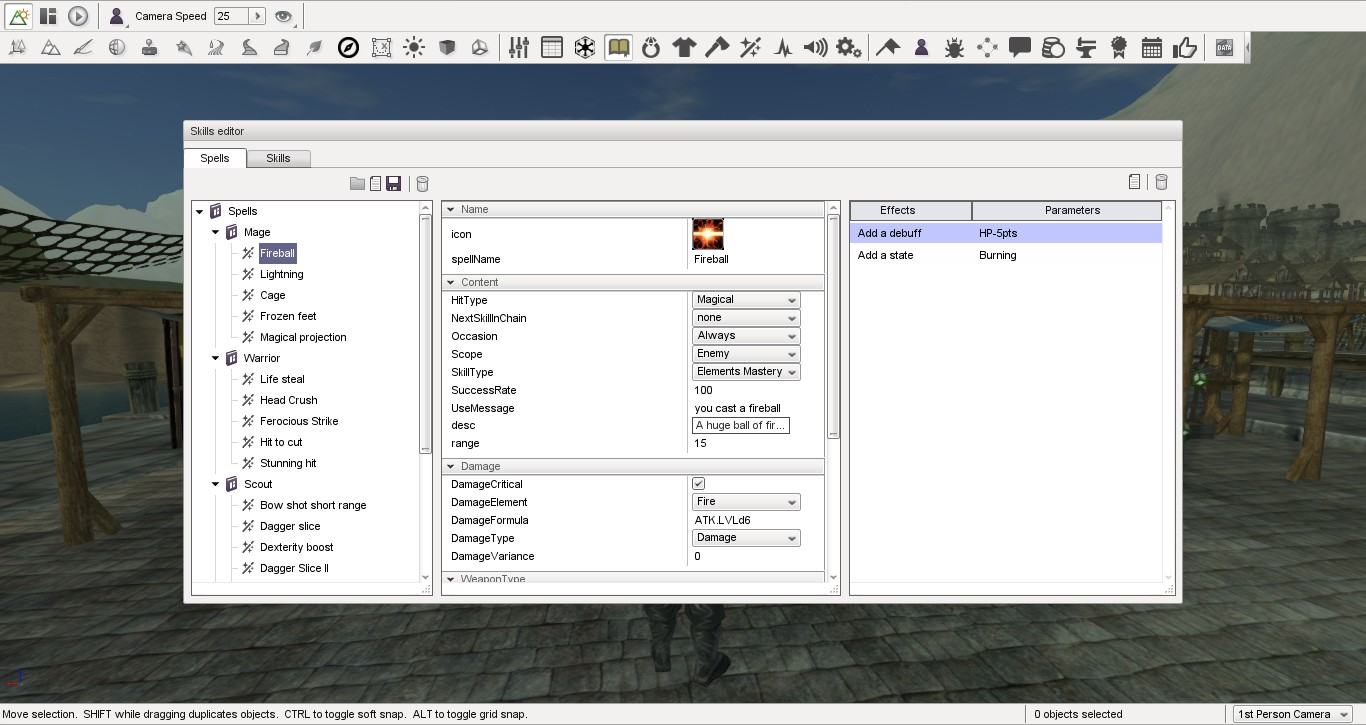Open the sound speaker toolbar icon
1366x725 pixels.
click(815, 48)
